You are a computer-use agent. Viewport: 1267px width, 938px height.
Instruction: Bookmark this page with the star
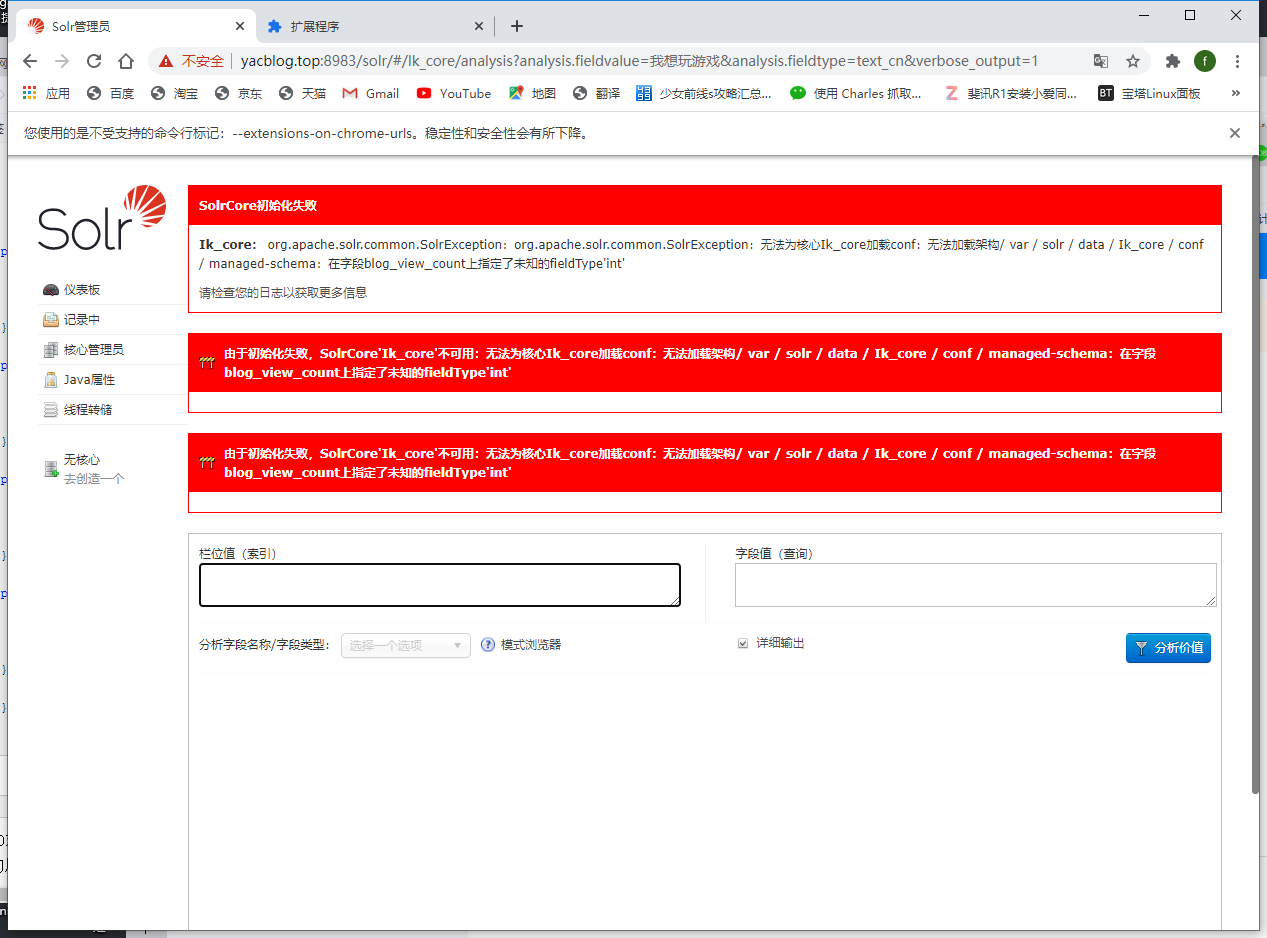[x=1133, y=61]
